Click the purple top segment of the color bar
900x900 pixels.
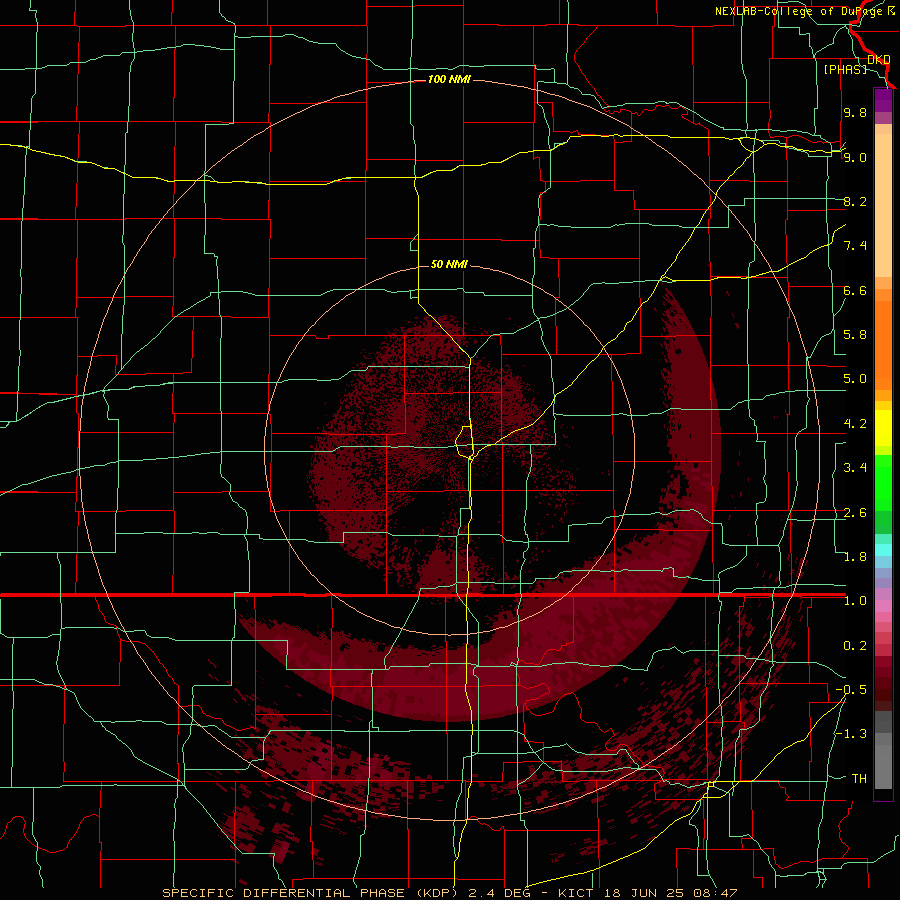[x=883, y=101]
